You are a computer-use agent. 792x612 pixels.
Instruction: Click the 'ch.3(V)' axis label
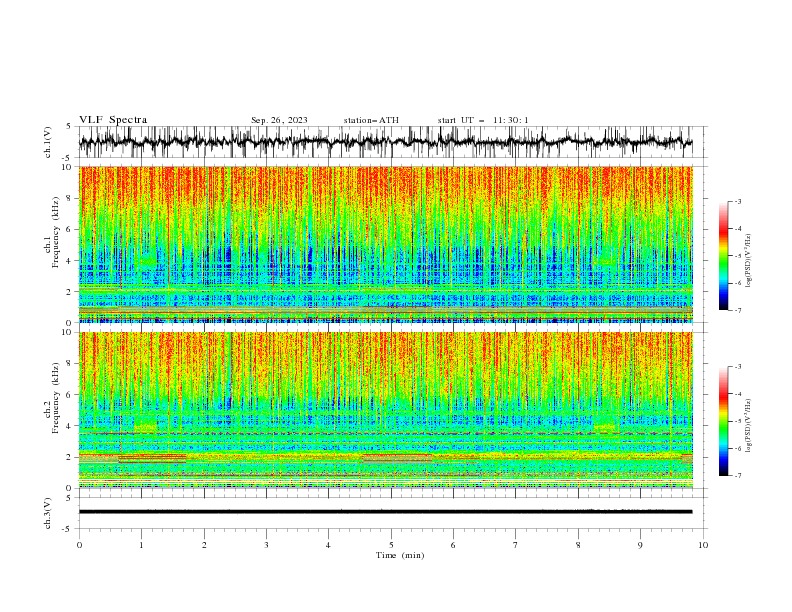48,513
